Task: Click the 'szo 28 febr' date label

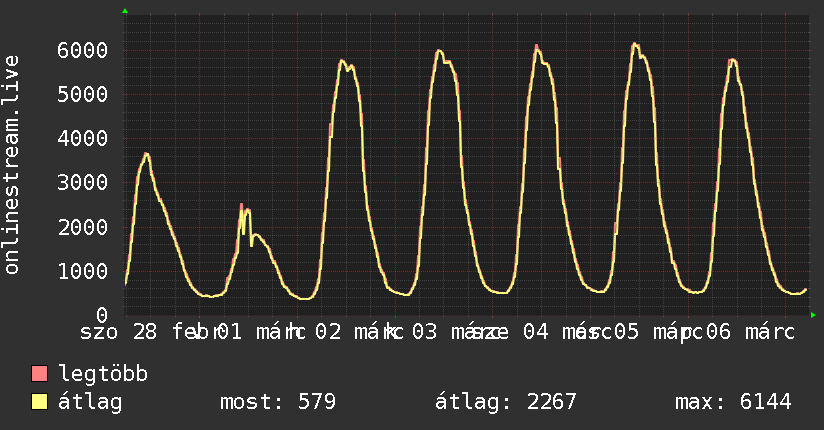Action: coord(149,332)
